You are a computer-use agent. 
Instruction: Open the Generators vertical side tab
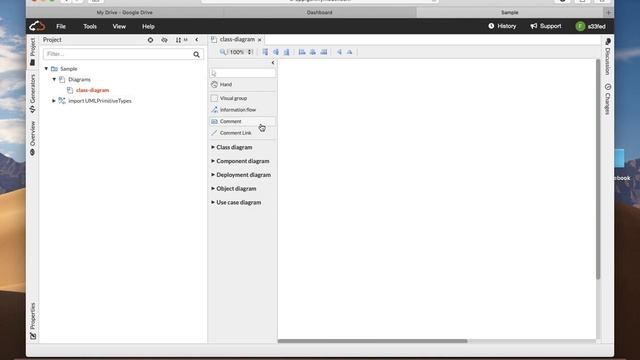[x=32, y=93]
